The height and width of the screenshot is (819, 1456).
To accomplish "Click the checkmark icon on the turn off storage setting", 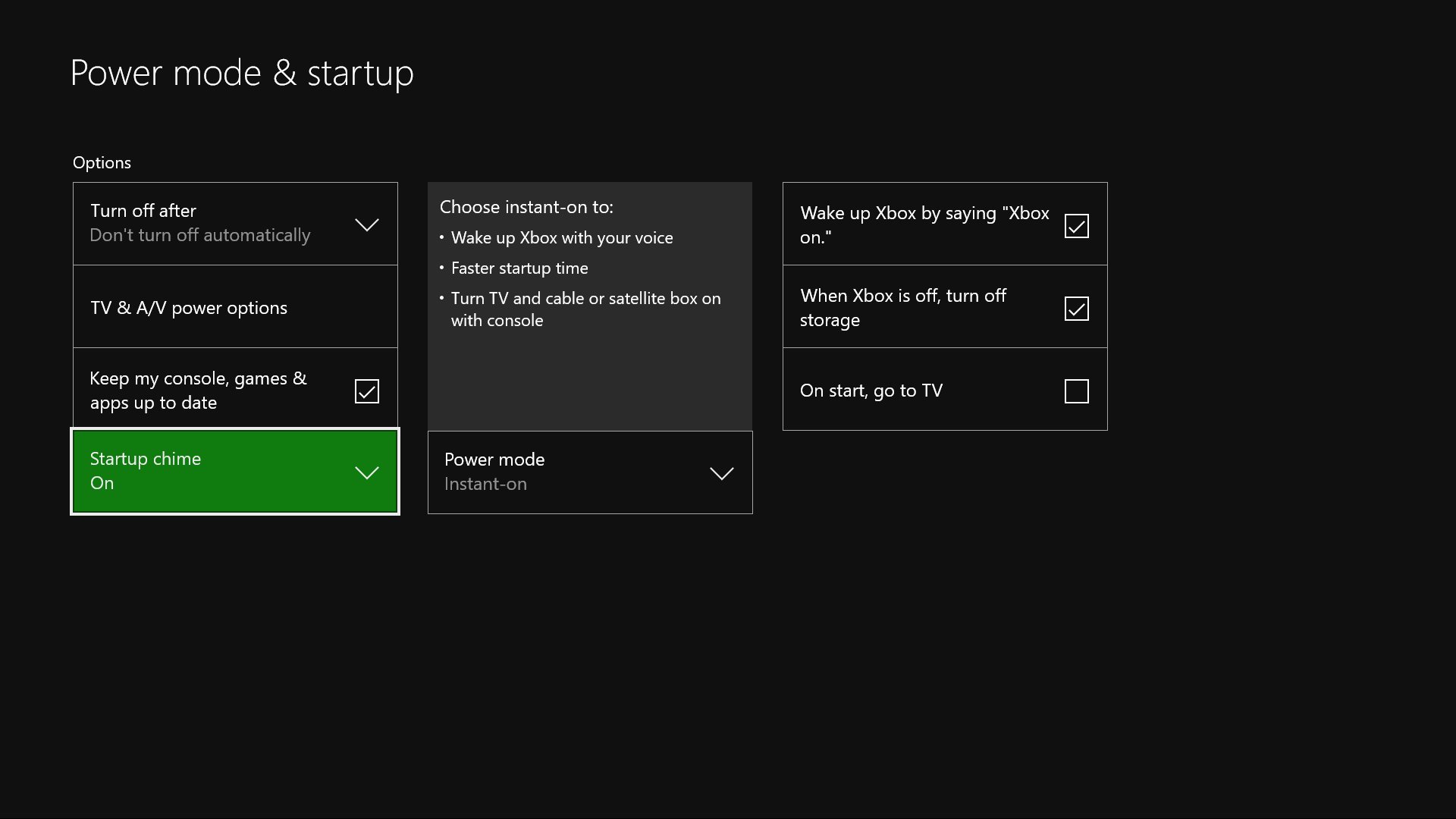I will pos(1077,308).
